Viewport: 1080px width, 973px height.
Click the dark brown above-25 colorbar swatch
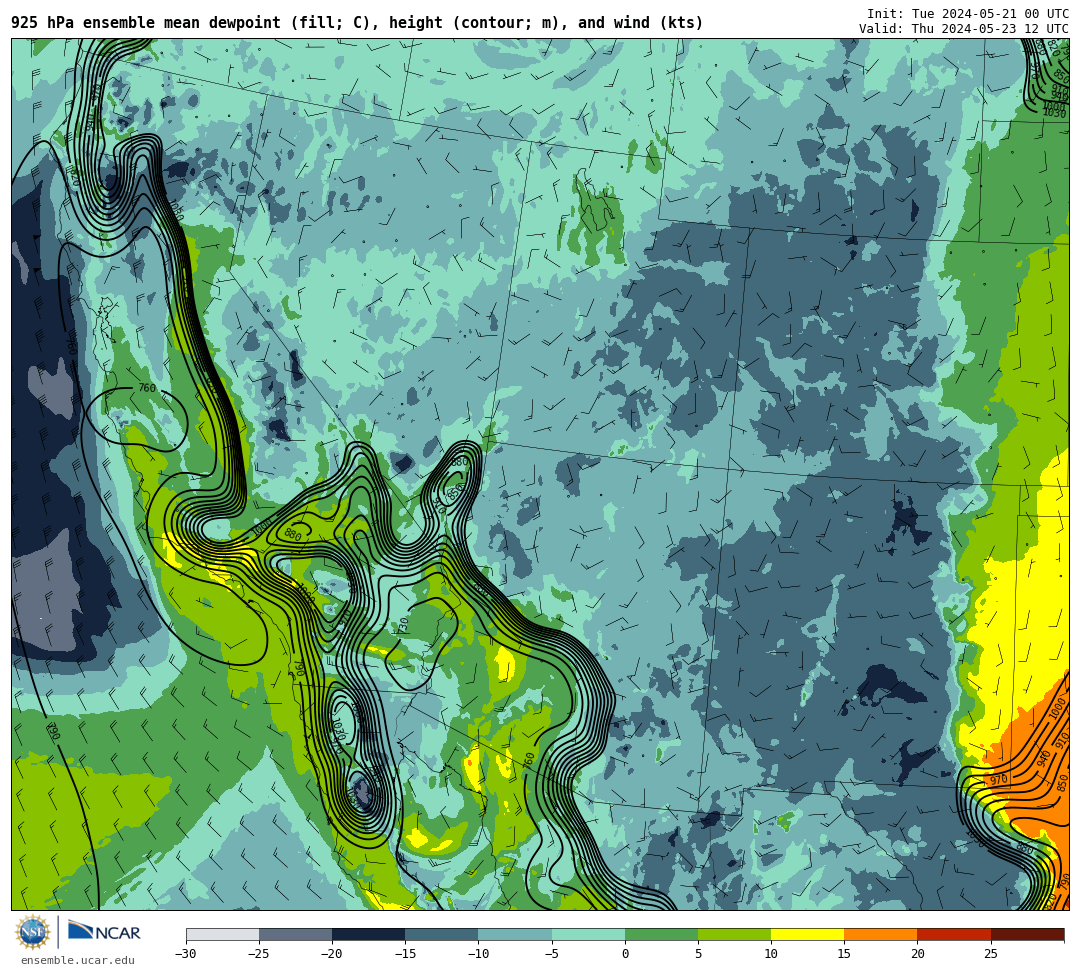(x=1027, y=934)
